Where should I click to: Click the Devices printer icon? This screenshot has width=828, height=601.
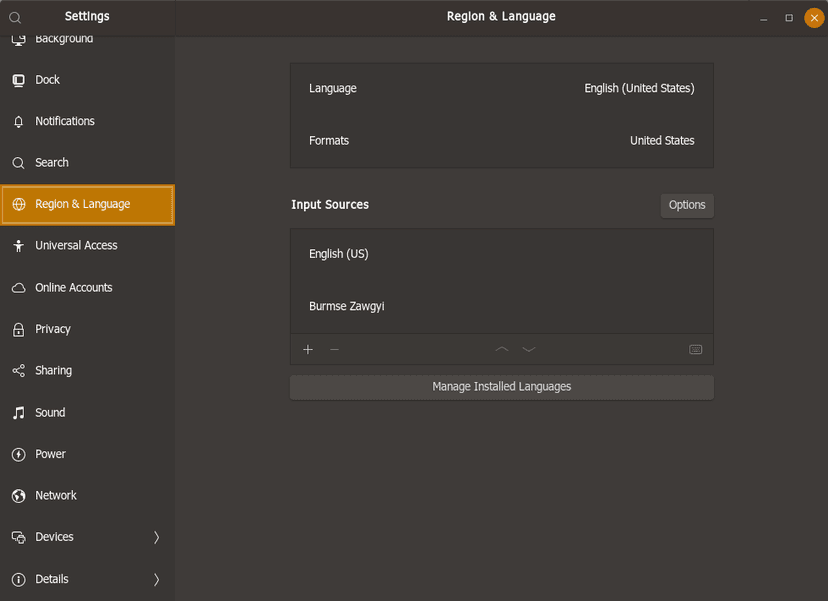pos(18,537)
